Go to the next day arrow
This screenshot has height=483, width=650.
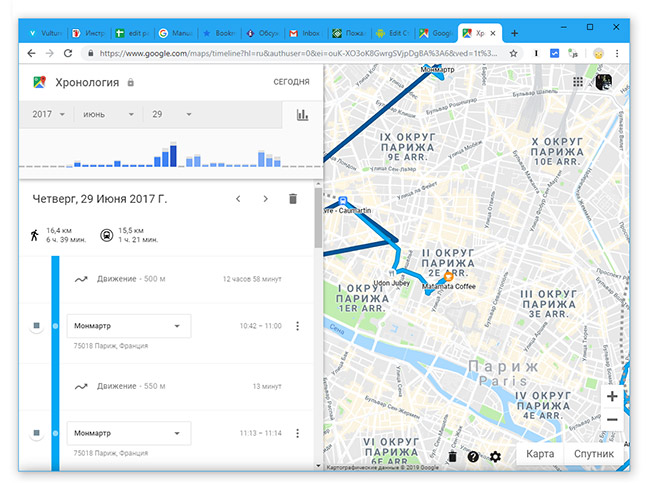click(x=265, y=199)
